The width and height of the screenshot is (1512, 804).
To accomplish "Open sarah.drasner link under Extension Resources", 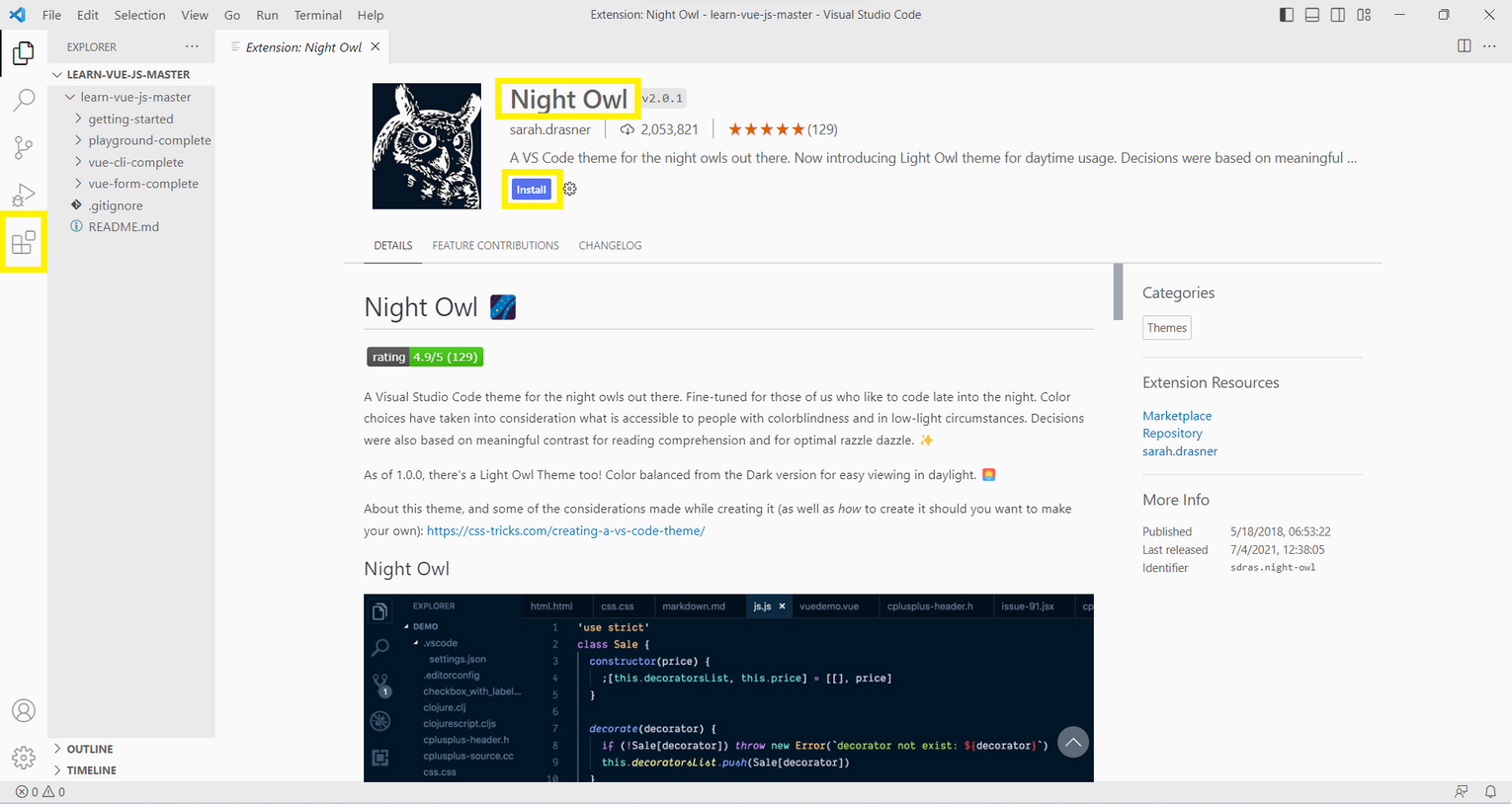I will click(1180, 451).
